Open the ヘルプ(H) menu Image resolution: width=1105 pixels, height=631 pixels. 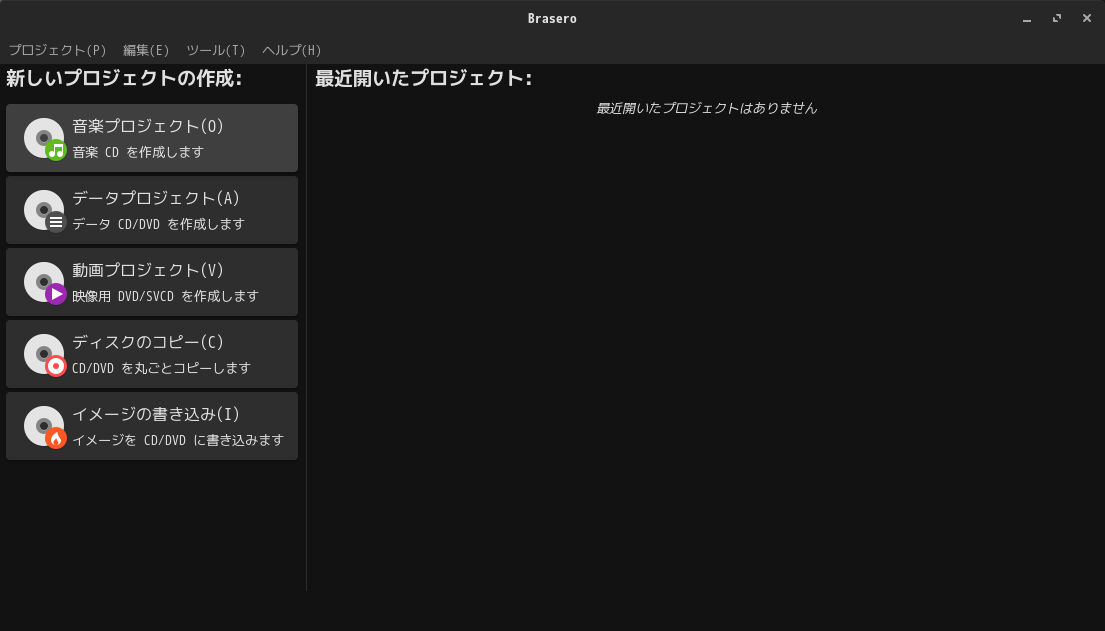click(x=292, y=50)
